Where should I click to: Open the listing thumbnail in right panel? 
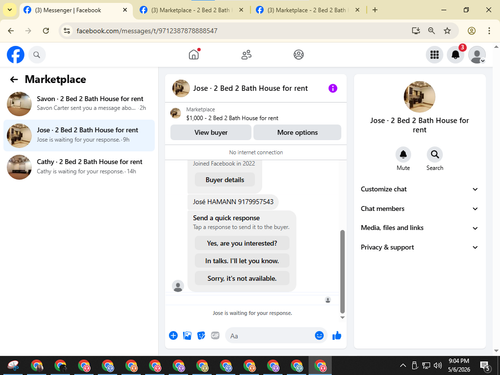pyautogui.click(x=419, y=97)
